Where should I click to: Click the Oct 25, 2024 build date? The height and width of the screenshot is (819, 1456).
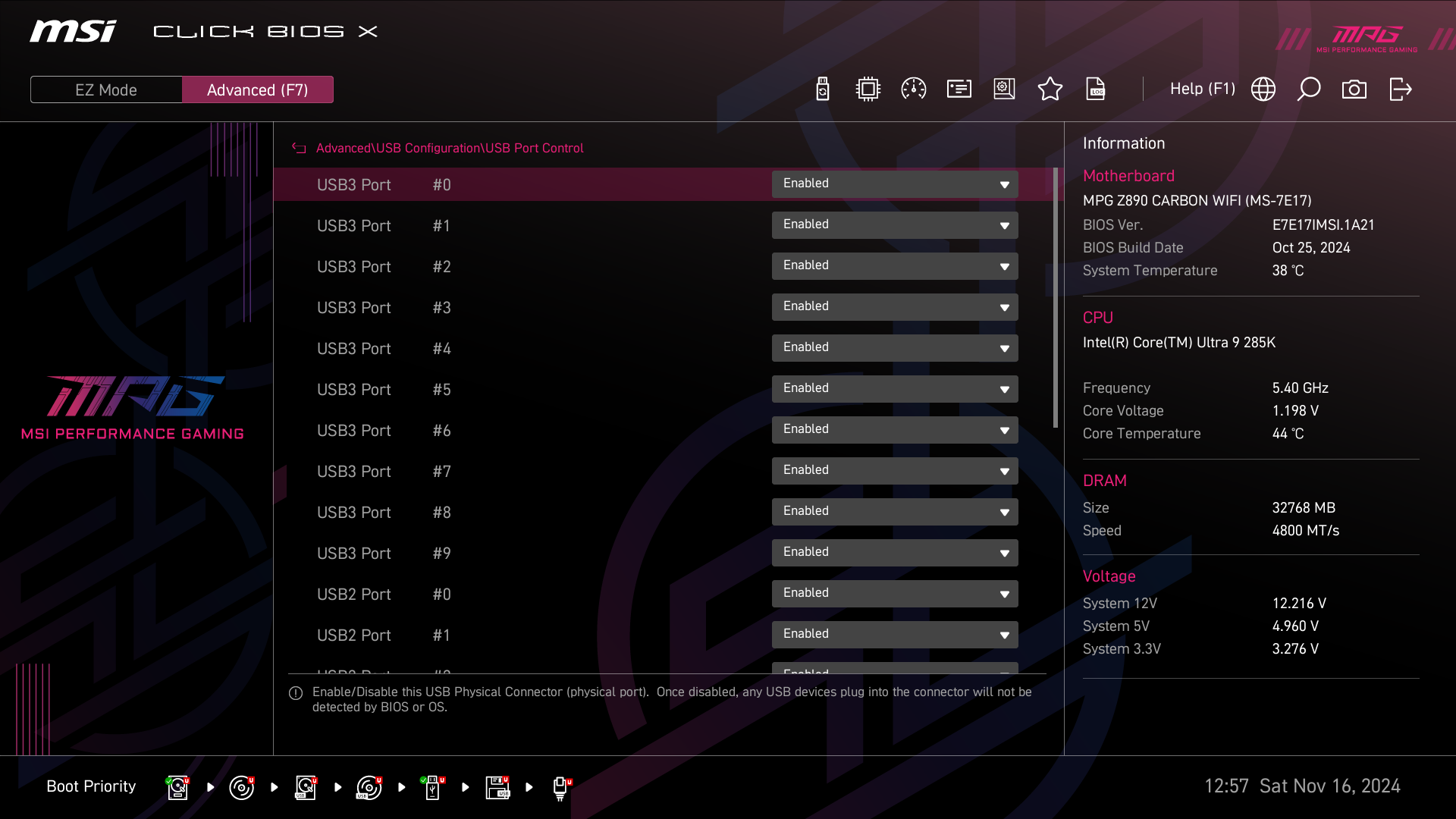1311,248
